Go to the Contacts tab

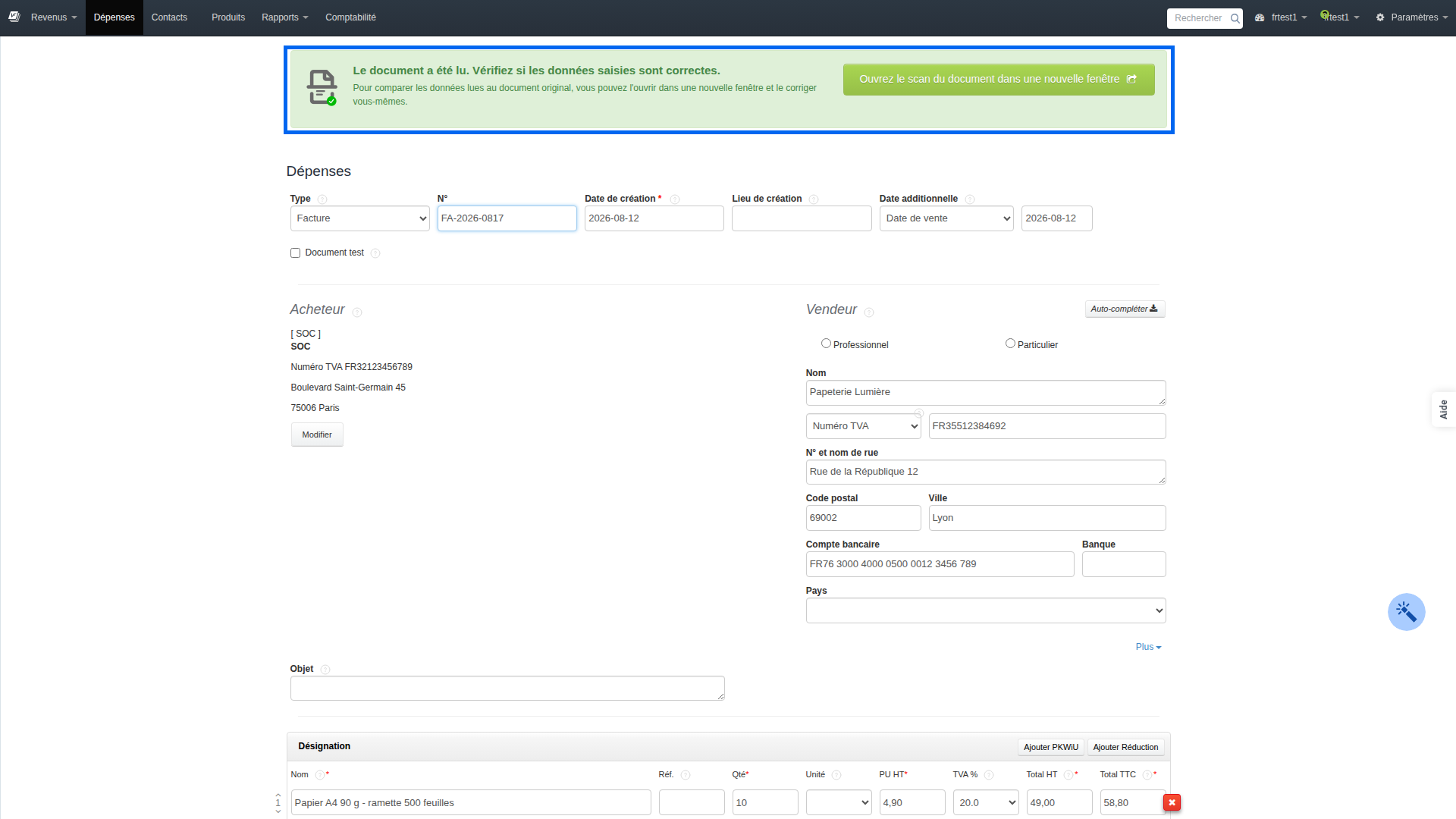tap(169, 17)
